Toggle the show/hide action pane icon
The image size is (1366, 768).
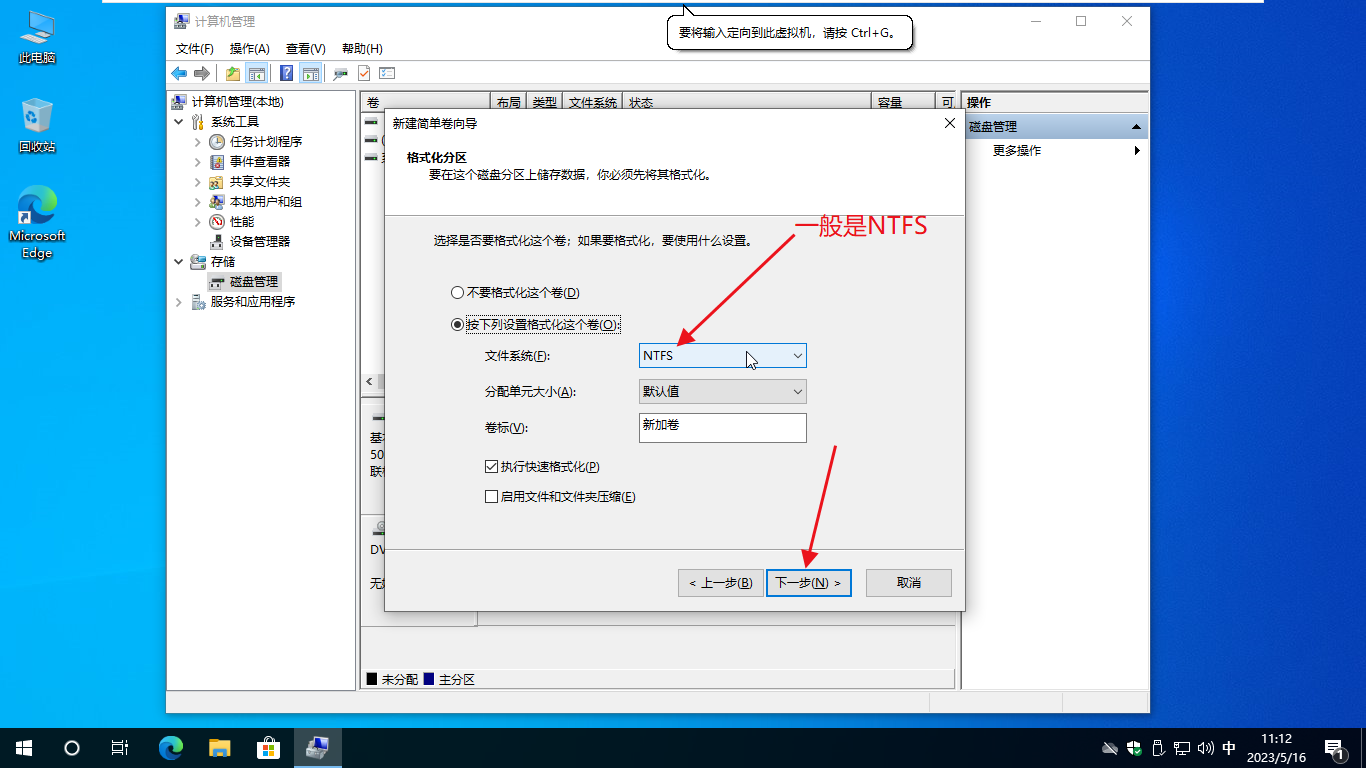point(310,73)
